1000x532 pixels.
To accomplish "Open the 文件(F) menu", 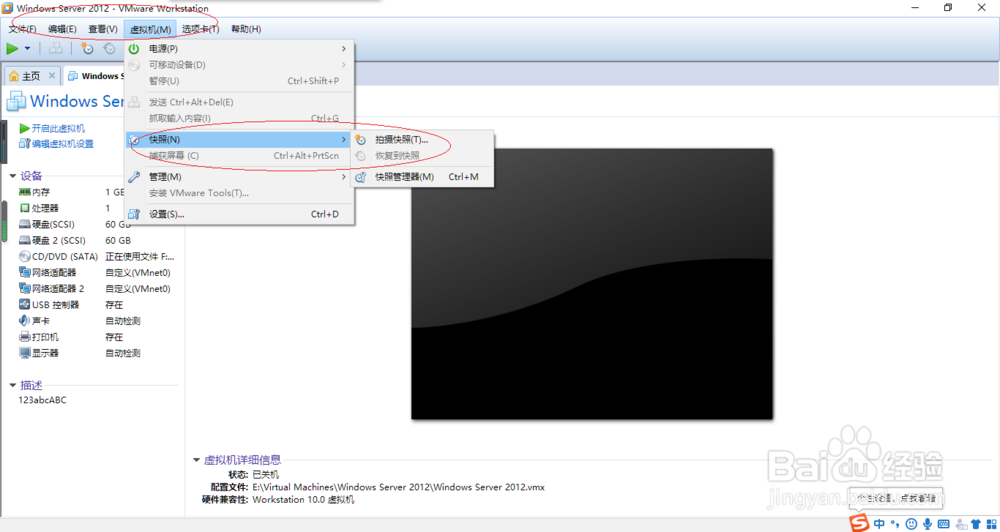I will 22,29.
